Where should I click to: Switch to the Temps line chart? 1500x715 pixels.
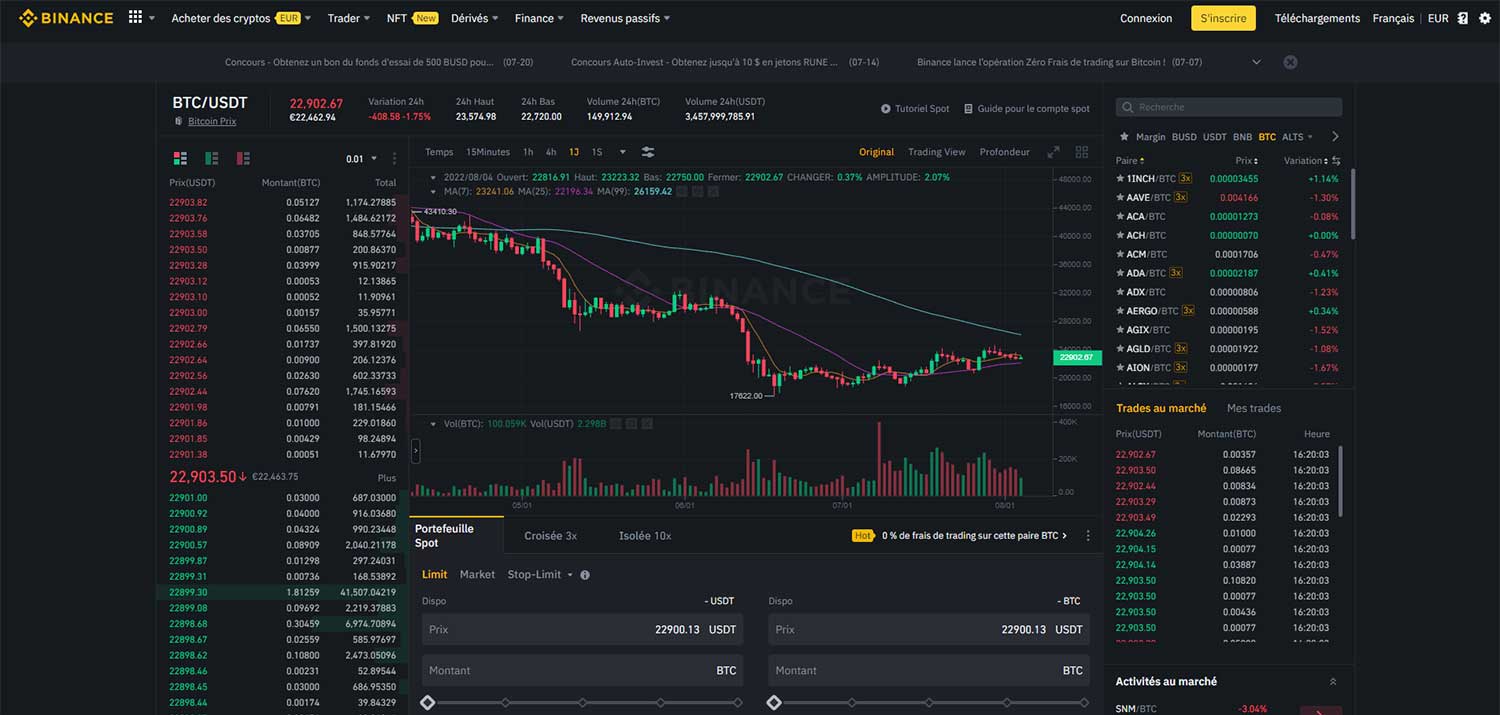tap(439, 152)
